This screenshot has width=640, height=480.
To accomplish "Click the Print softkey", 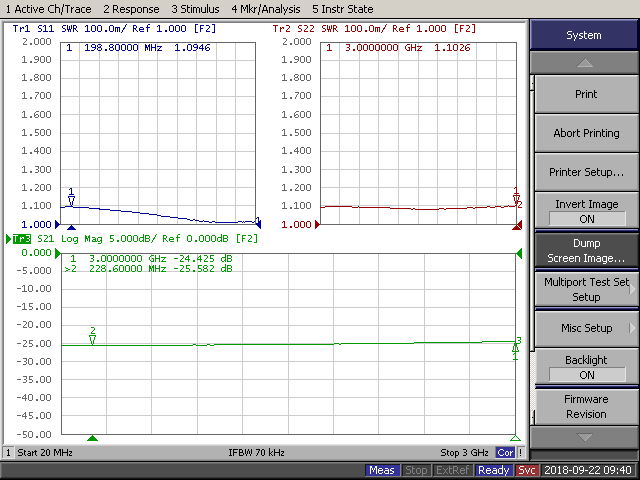I will pyautogui.click(x=586, y=94).
